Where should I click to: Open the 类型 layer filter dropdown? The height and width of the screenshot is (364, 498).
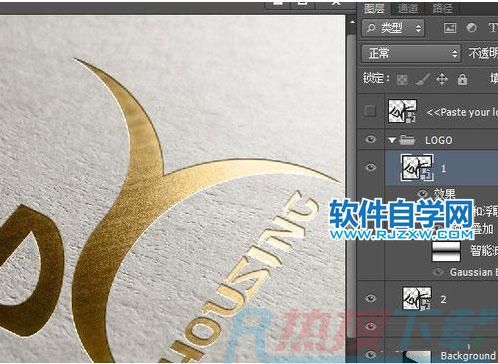tap(393, 28)
